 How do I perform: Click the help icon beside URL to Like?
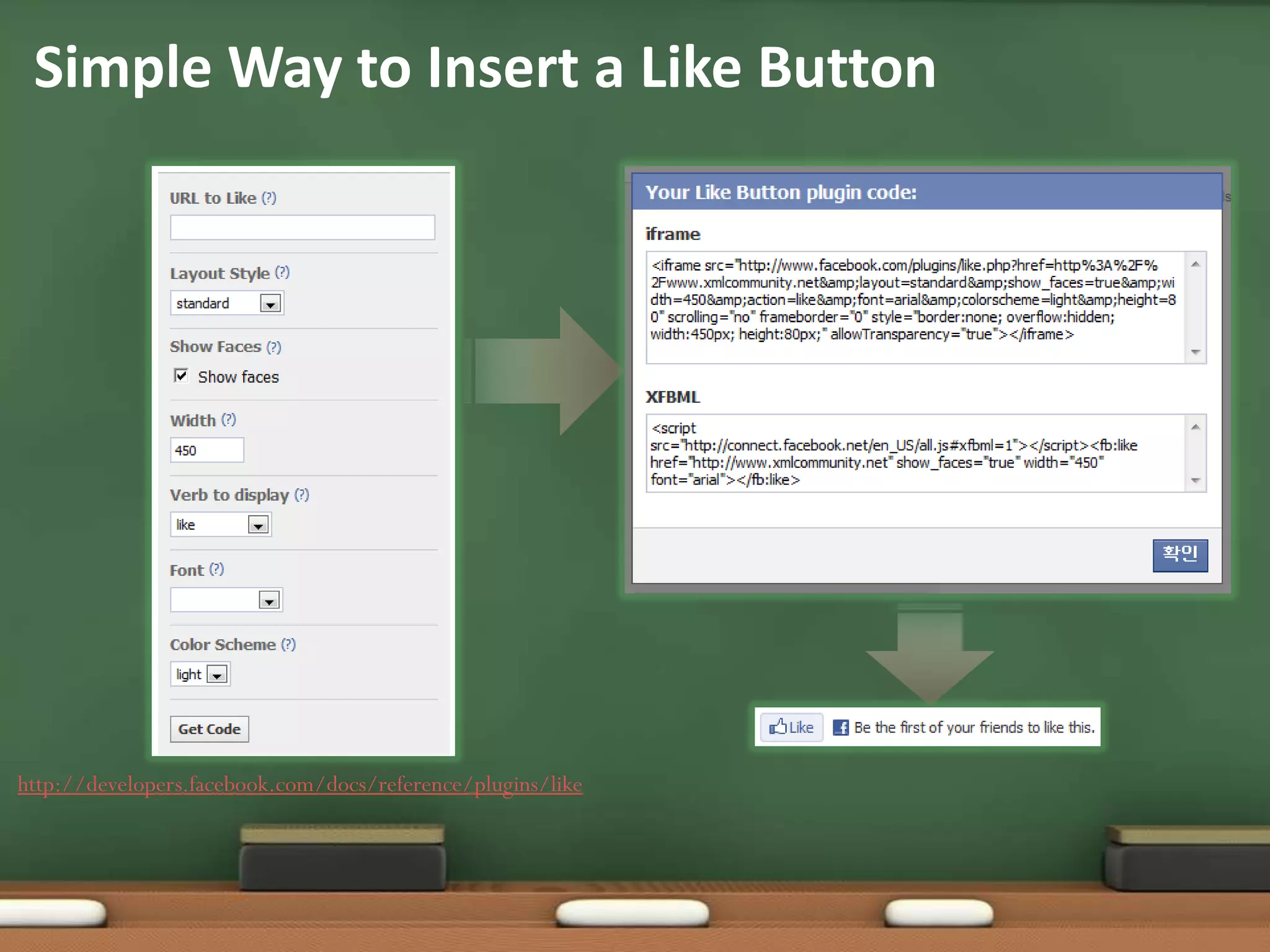(269, 198)
